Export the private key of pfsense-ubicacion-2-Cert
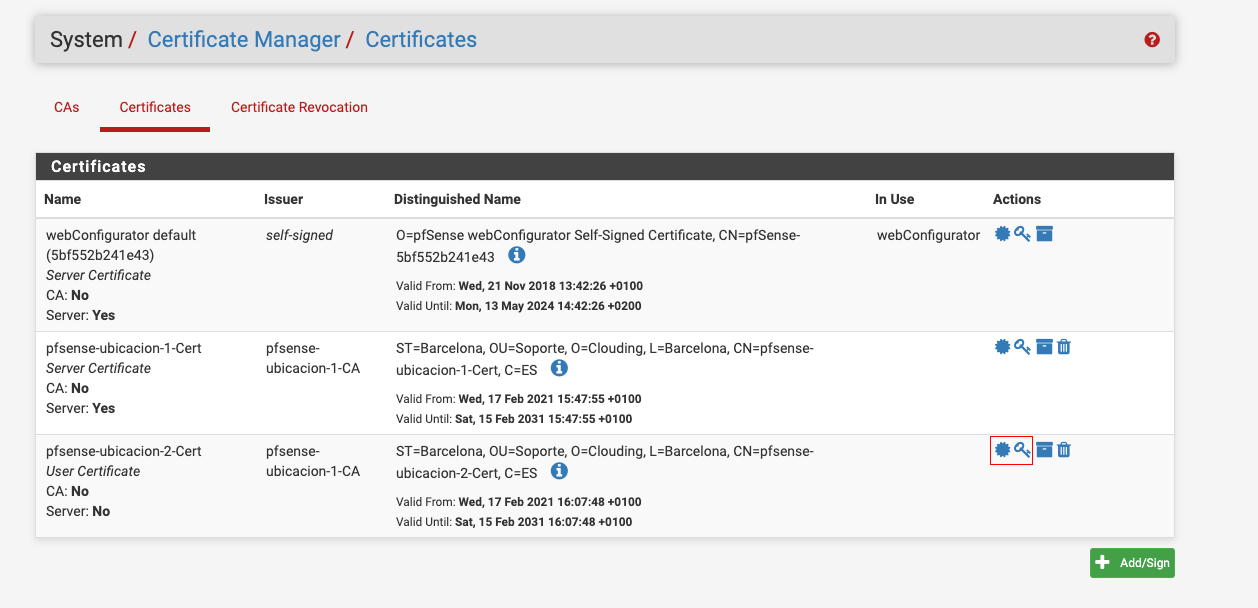This screenshot has width=1258, height=608. click(x=1022, y=450)
